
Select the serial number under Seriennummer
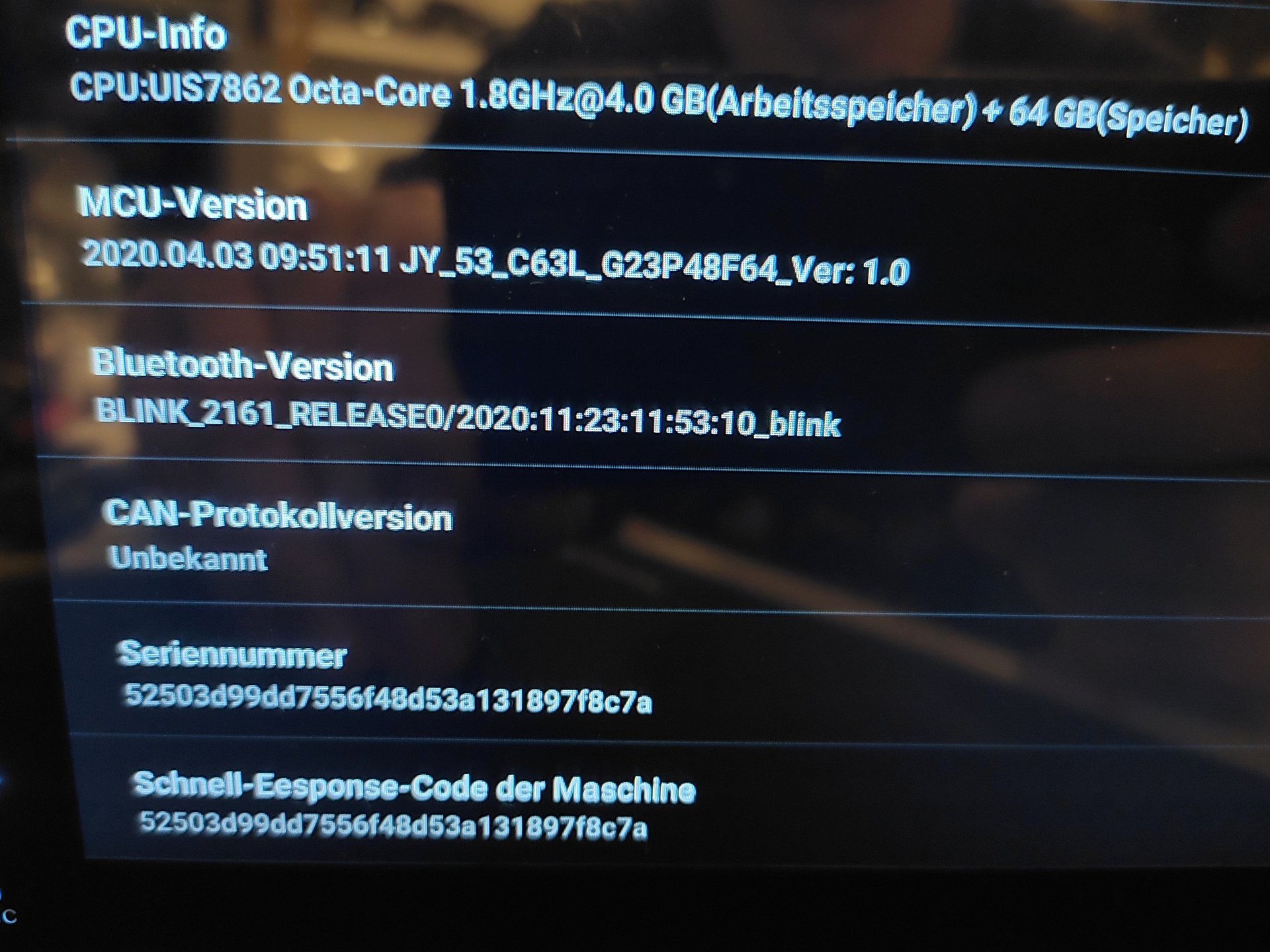(x=389, y=699)
